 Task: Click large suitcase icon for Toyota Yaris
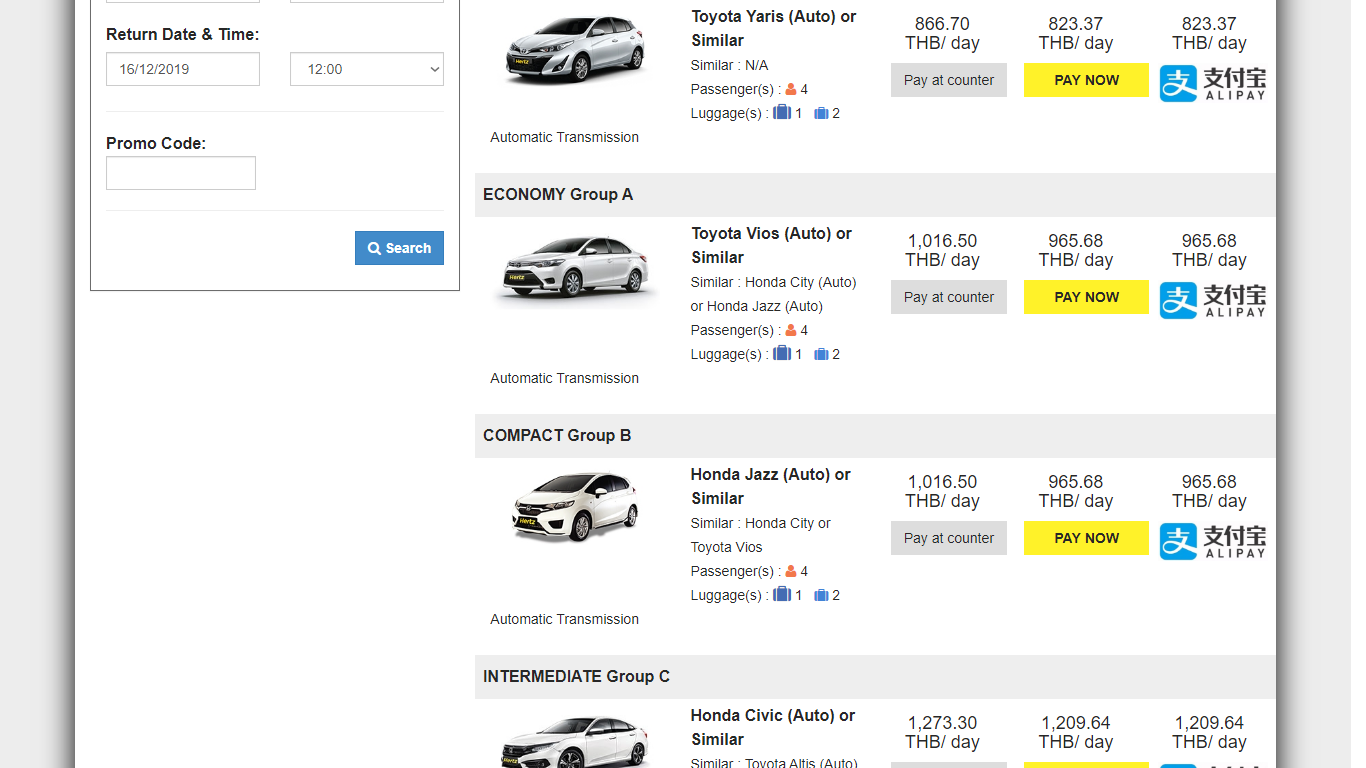(x=782, y=112)
